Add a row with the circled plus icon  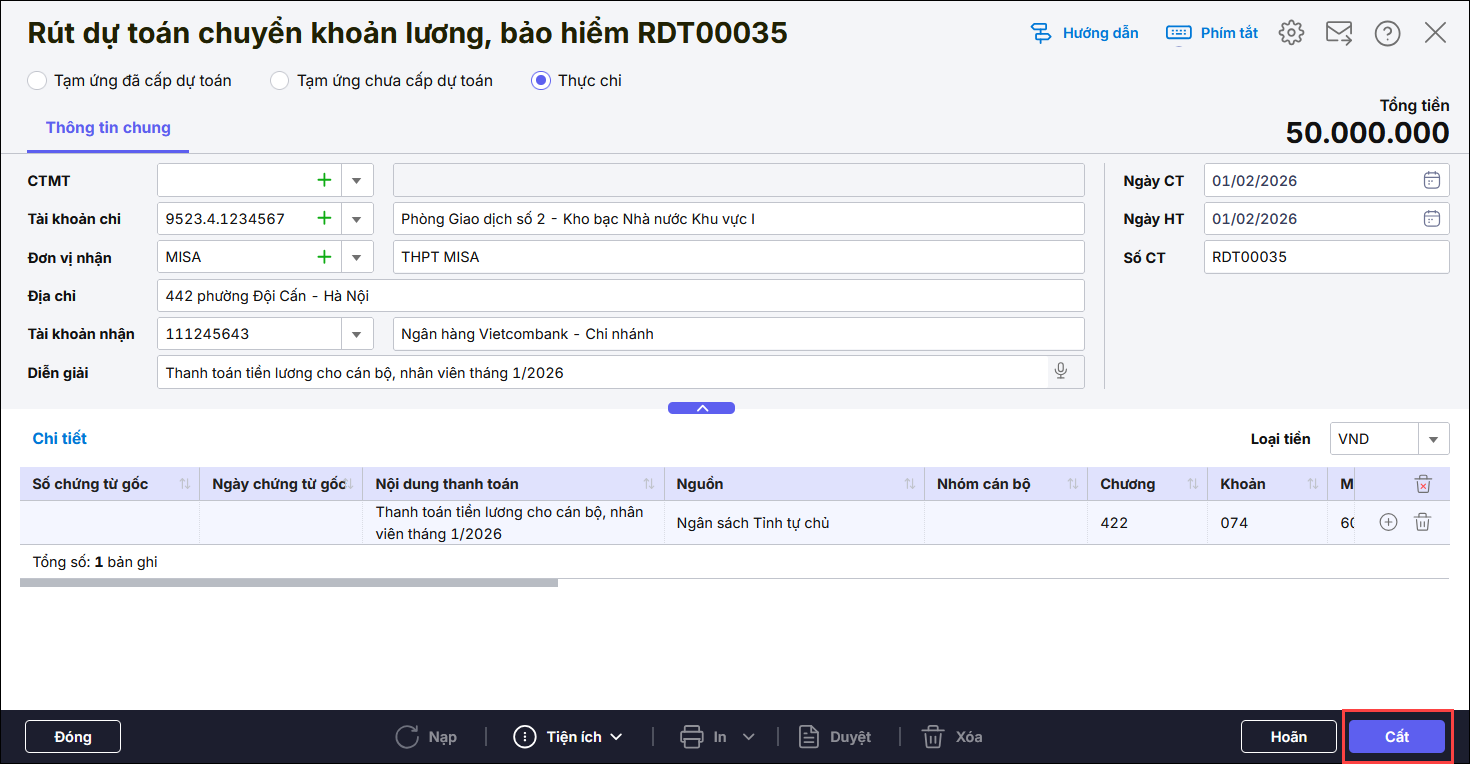tap(1388, 522)
